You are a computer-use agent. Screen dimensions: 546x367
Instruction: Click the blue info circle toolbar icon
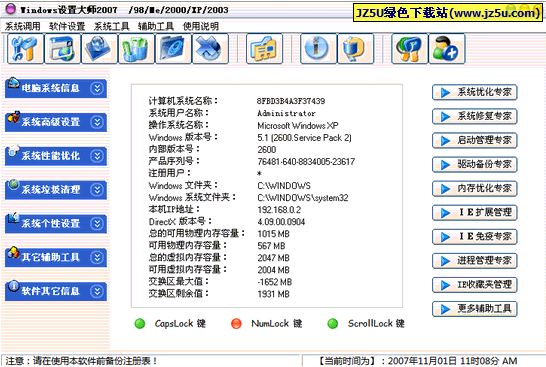[318, 49]
